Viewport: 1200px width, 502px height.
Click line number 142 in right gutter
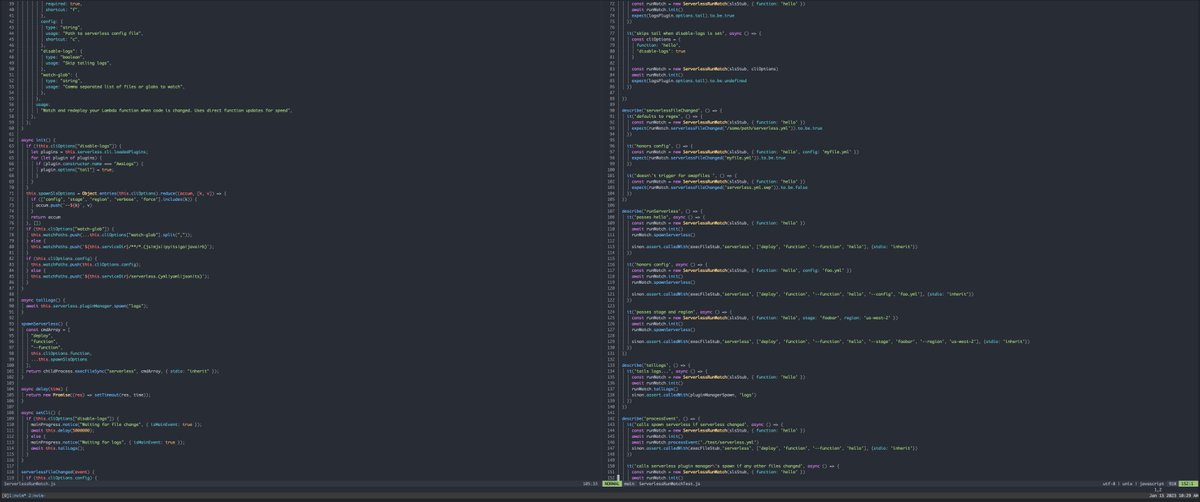(610, 418)
